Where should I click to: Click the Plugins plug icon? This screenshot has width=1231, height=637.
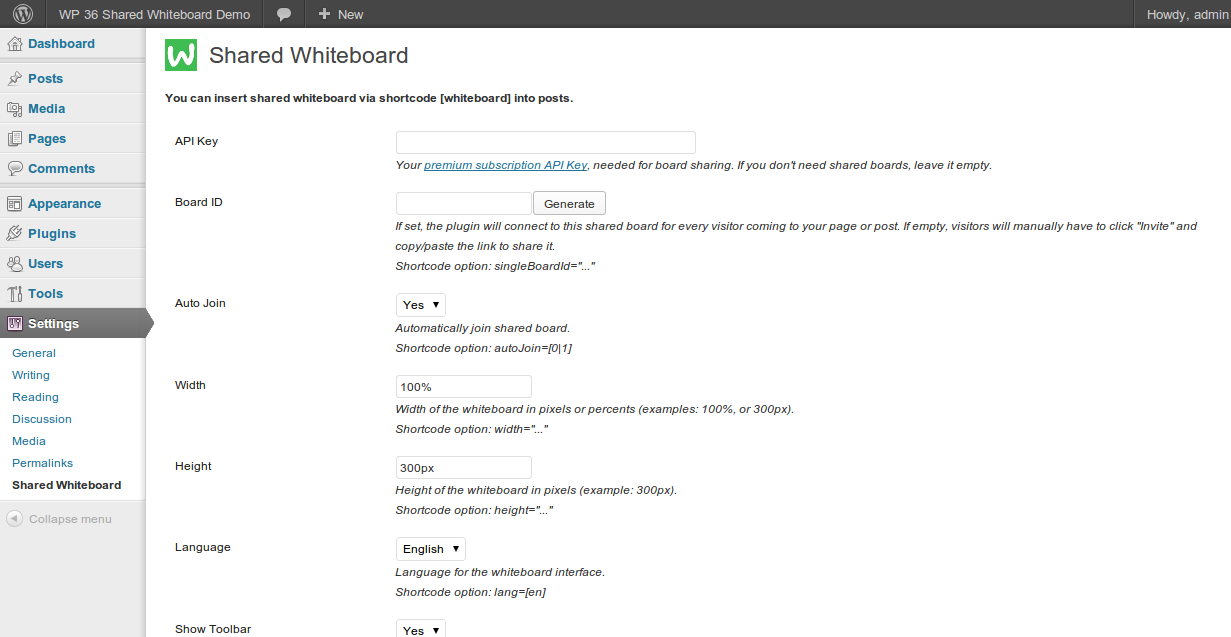15,234
